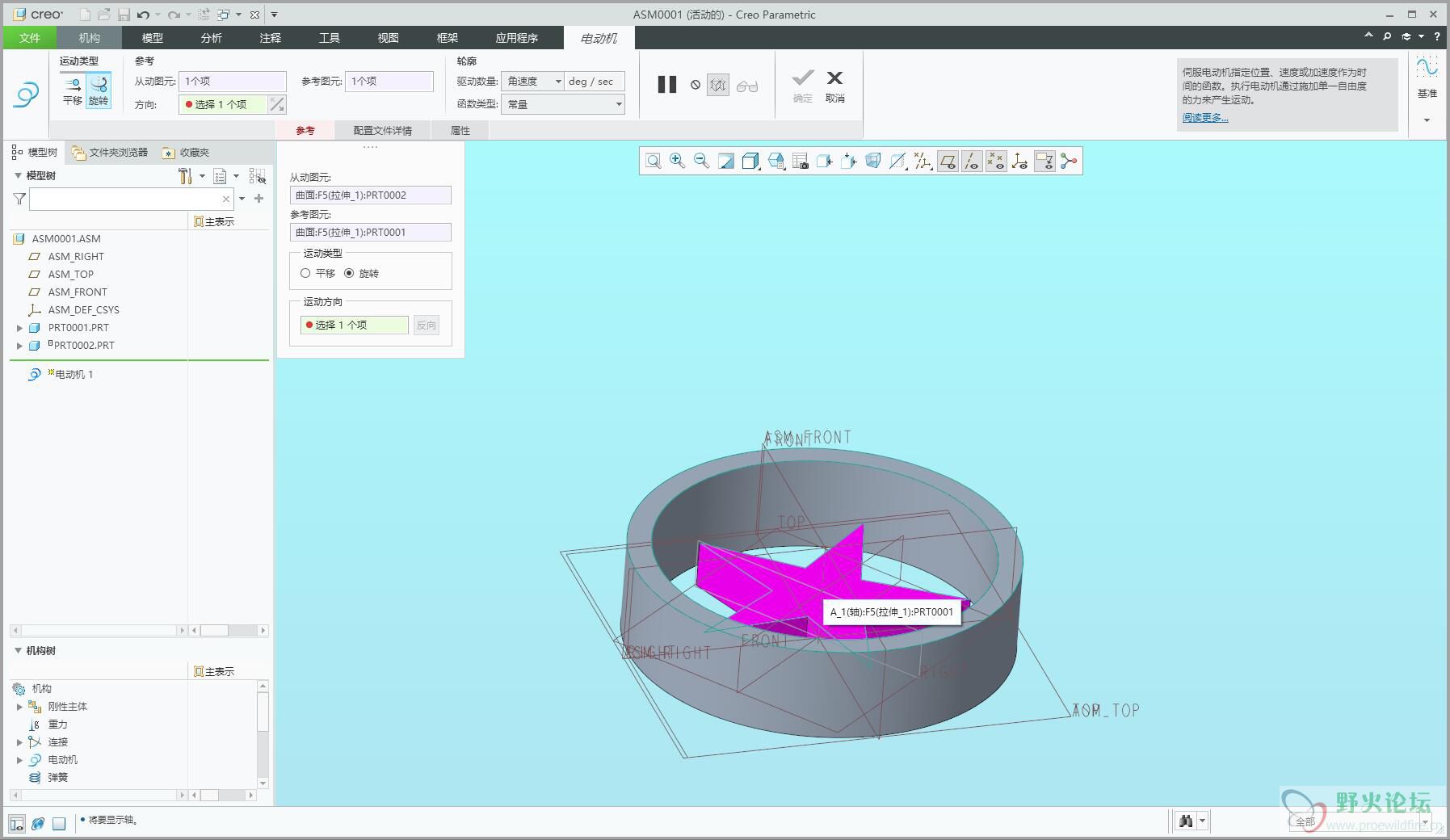Click the windows switcher icon in quick access
This screenshot has height=840, width=1450.
pos(224,15)
